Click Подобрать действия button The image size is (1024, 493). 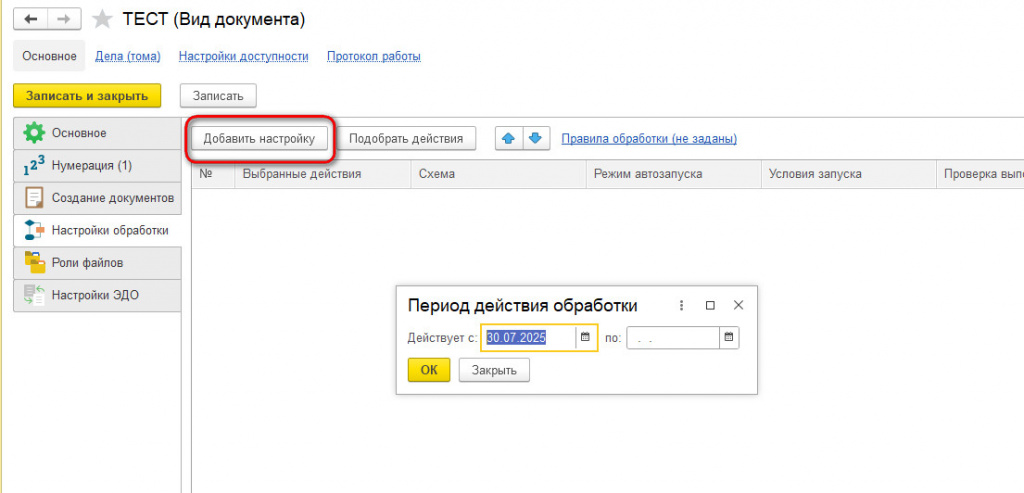point(406,138)
